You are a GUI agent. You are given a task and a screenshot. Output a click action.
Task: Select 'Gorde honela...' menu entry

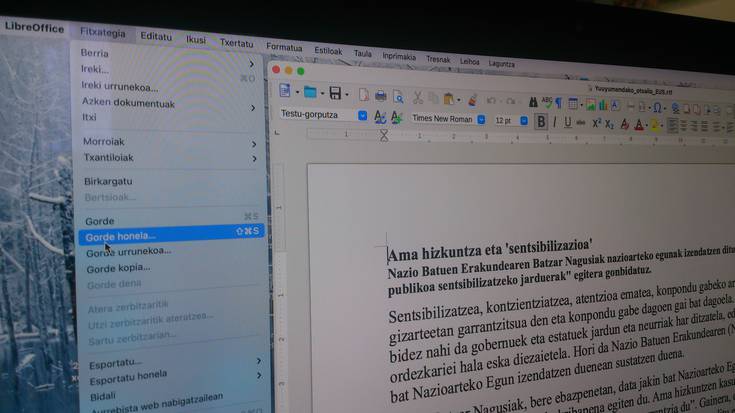121,235
